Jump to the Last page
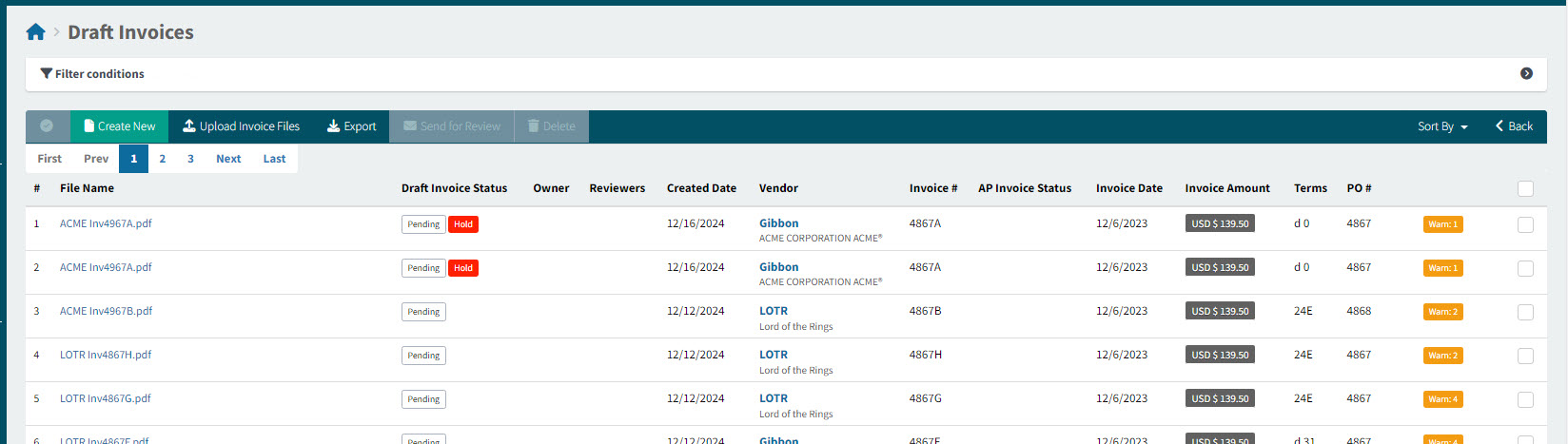Image resolution: width=1568 pixels, height=444 pixels. [274, 159]
